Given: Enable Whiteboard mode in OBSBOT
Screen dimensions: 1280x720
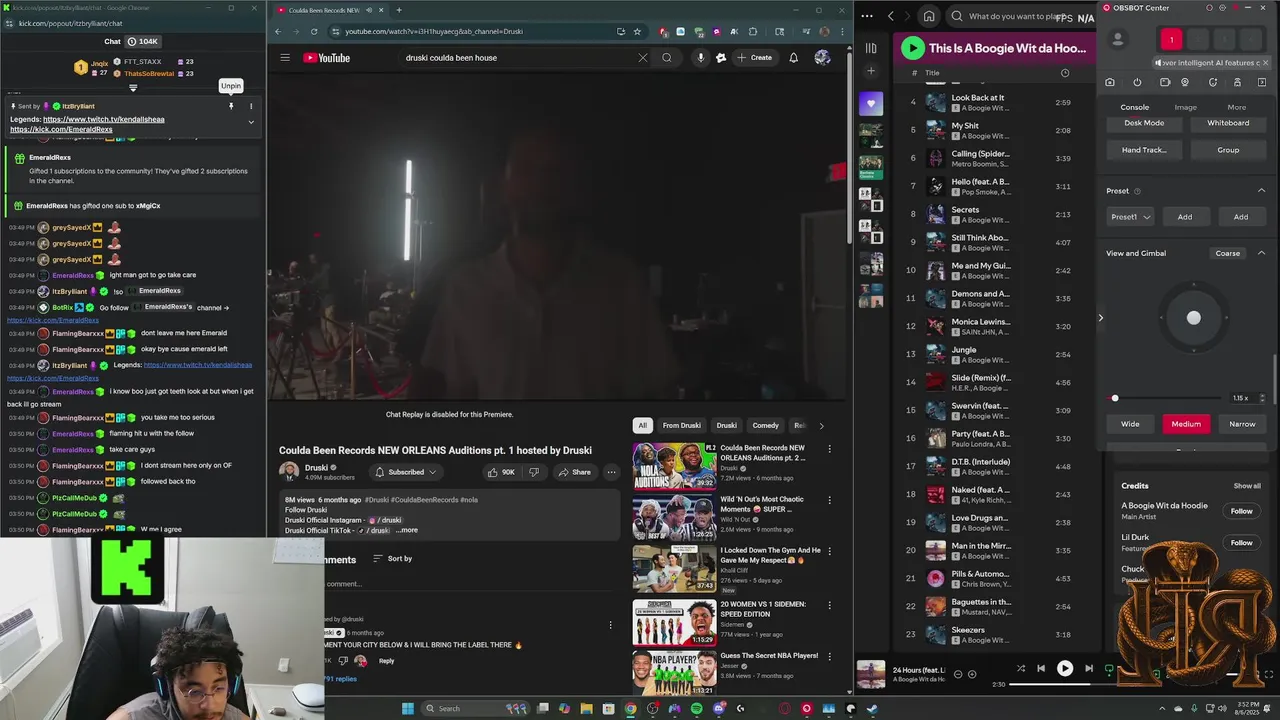Looking at the screenshot, I should click(x=1228, y=123).
